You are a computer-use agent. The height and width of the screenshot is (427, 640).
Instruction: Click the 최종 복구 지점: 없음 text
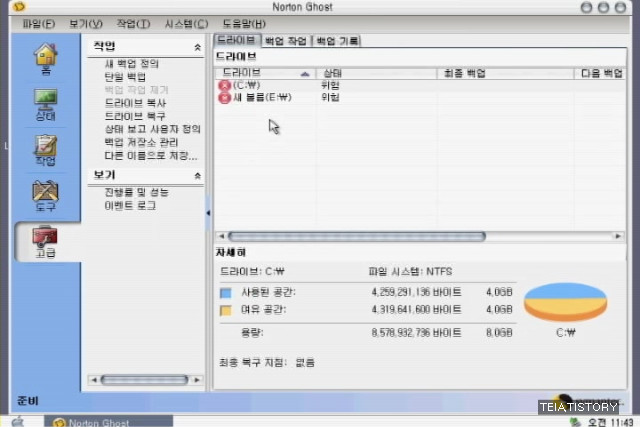pos(267,363)
